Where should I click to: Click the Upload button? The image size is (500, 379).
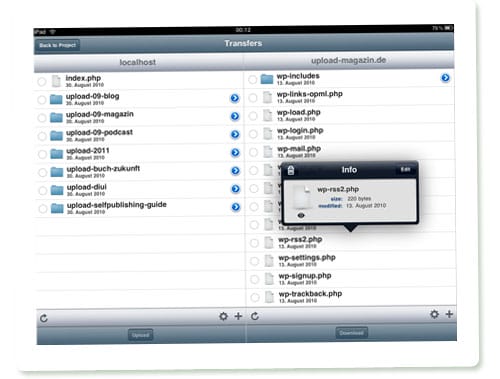click(140, 335)
